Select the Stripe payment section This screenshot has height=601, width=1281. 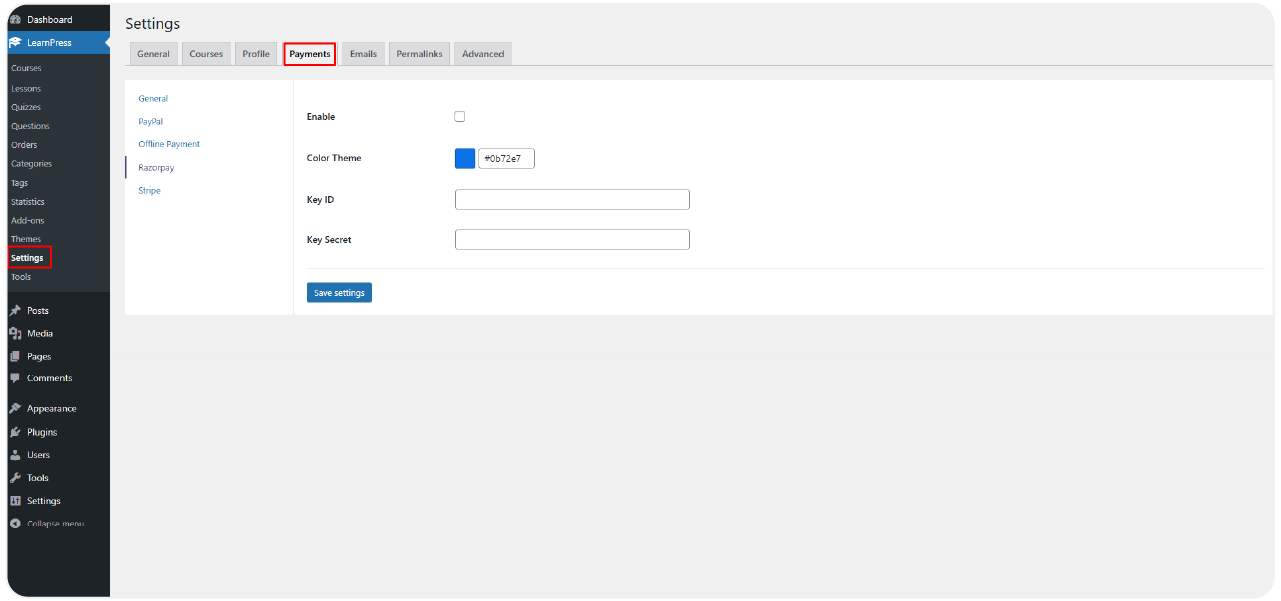[x=149, y=191]
